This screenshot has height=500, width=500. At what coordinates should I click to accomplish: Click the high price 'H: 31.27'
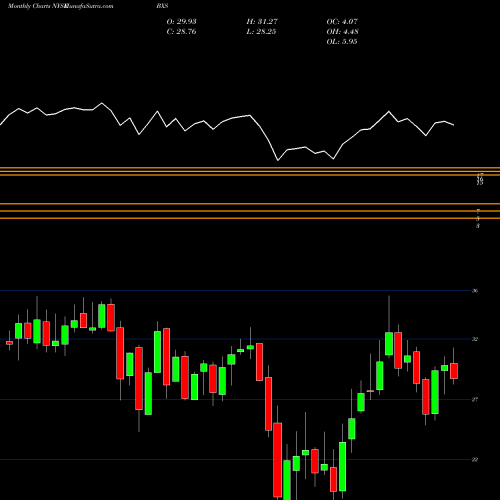tap(262, 22)
